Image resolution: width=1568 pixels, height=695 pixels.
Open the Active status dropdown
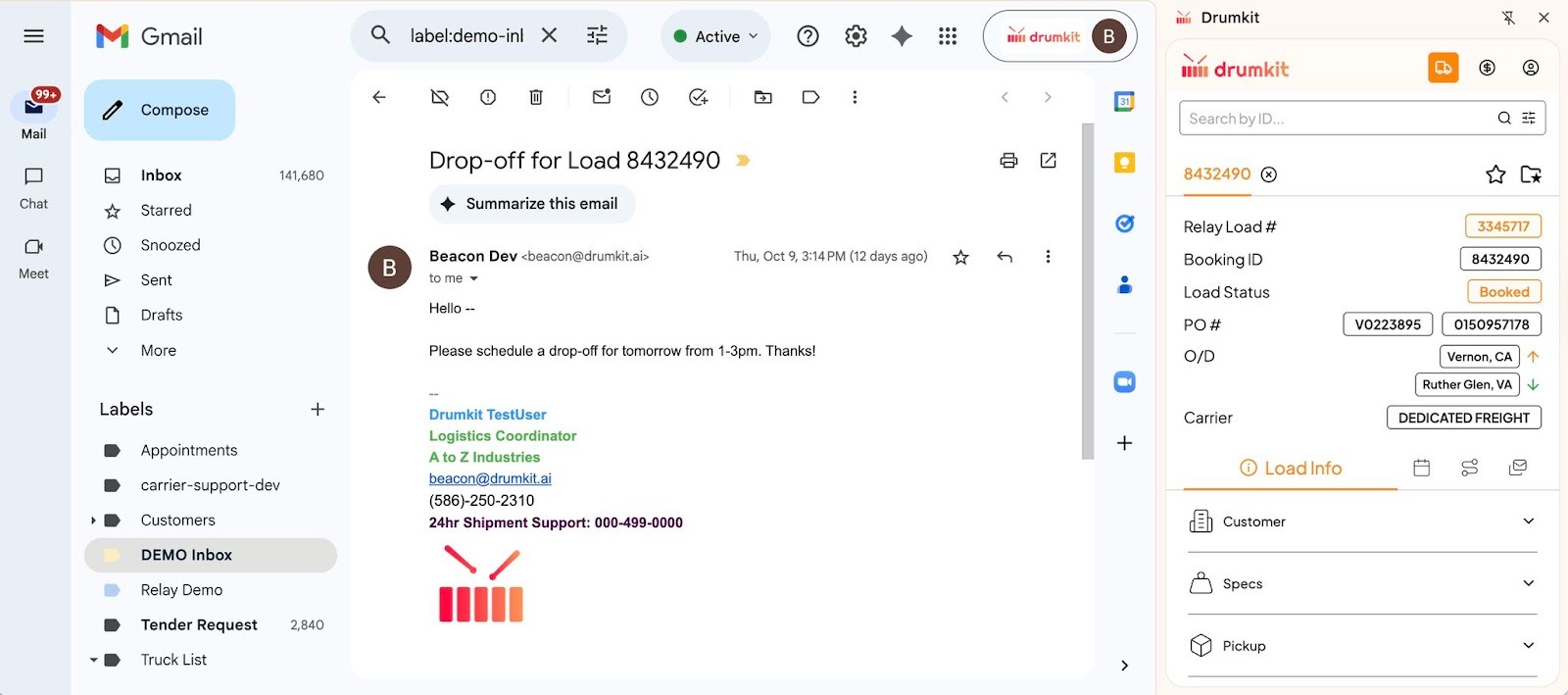[716, 36]
